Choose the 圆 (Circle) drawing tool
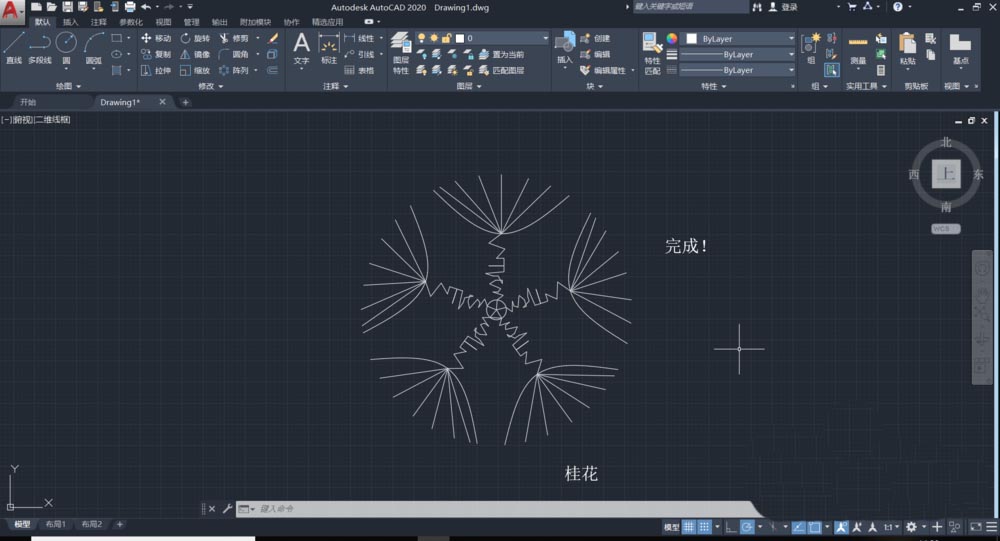This screenshot has width=1000, height=541. pyautogui.click(x=66, y=47)
